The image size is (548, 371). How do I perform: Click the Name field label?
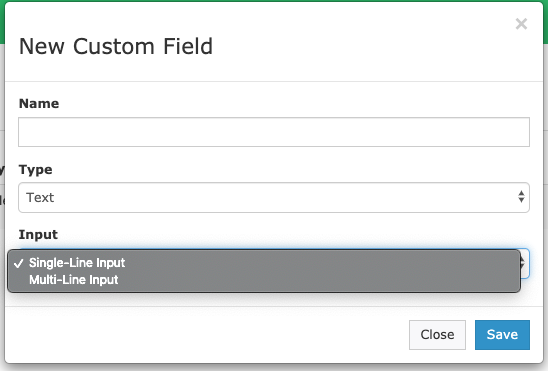[x=39, y=103]
